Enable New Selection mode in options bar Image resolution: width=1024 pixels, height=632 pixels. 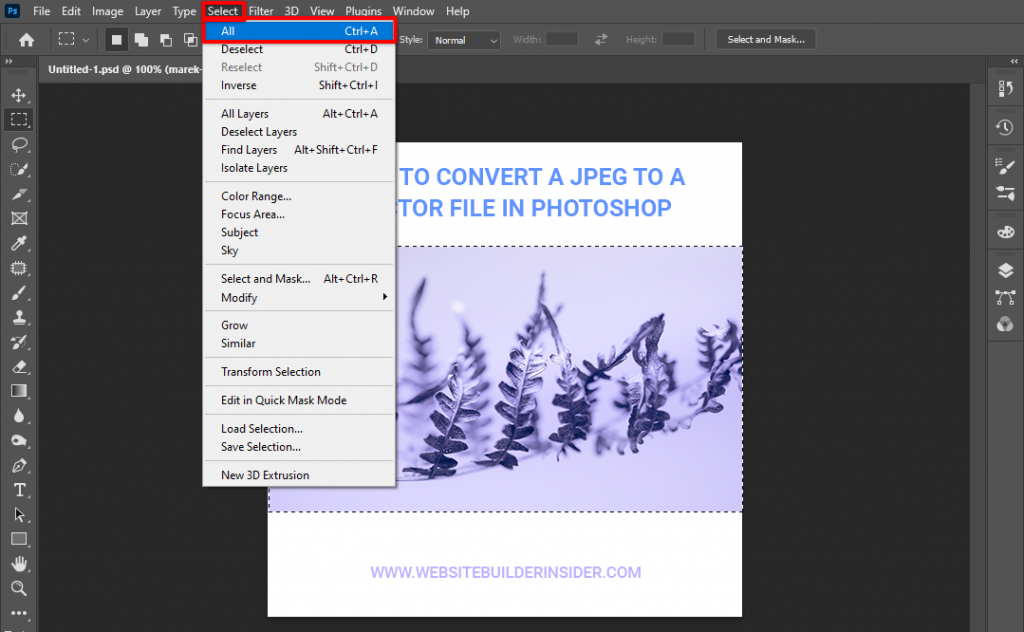[x=117, y=40]
